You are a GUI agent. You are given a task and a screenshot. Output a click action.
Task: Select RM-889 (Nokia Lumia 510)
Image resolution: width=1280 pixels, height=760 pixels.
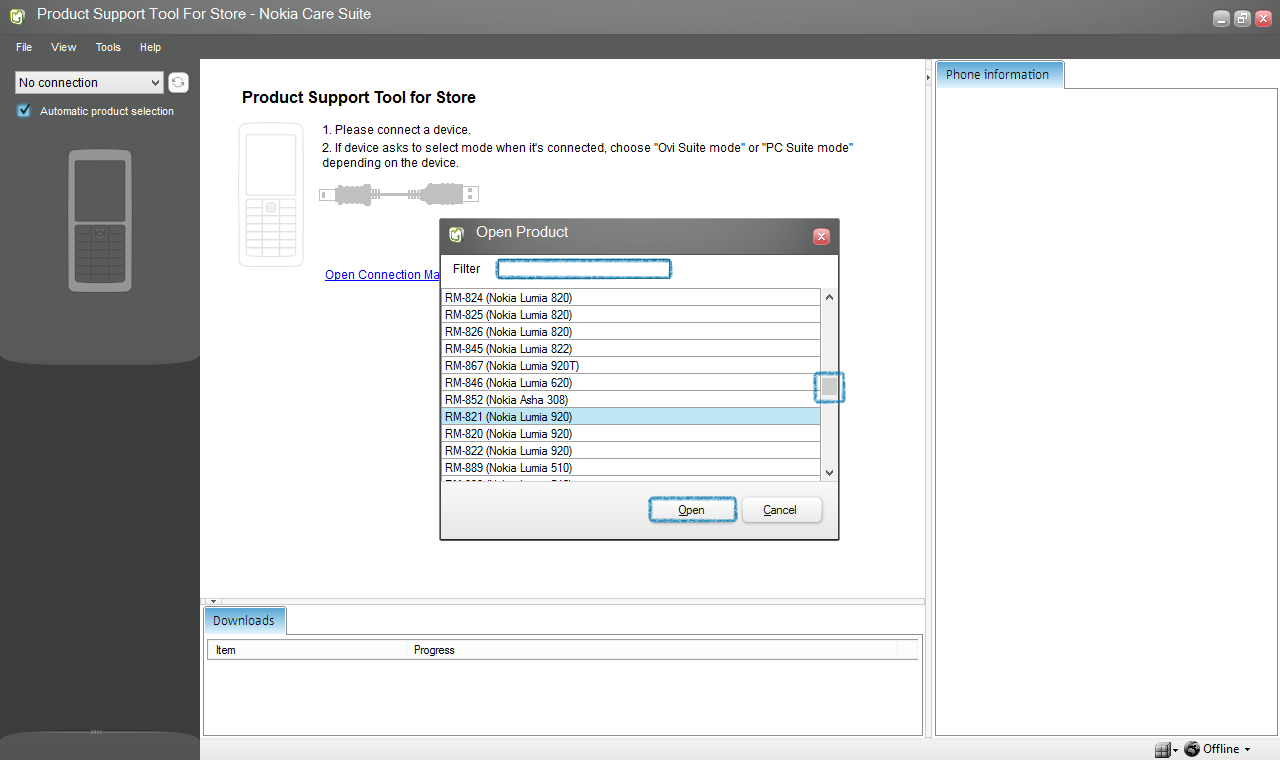(631, 468)
